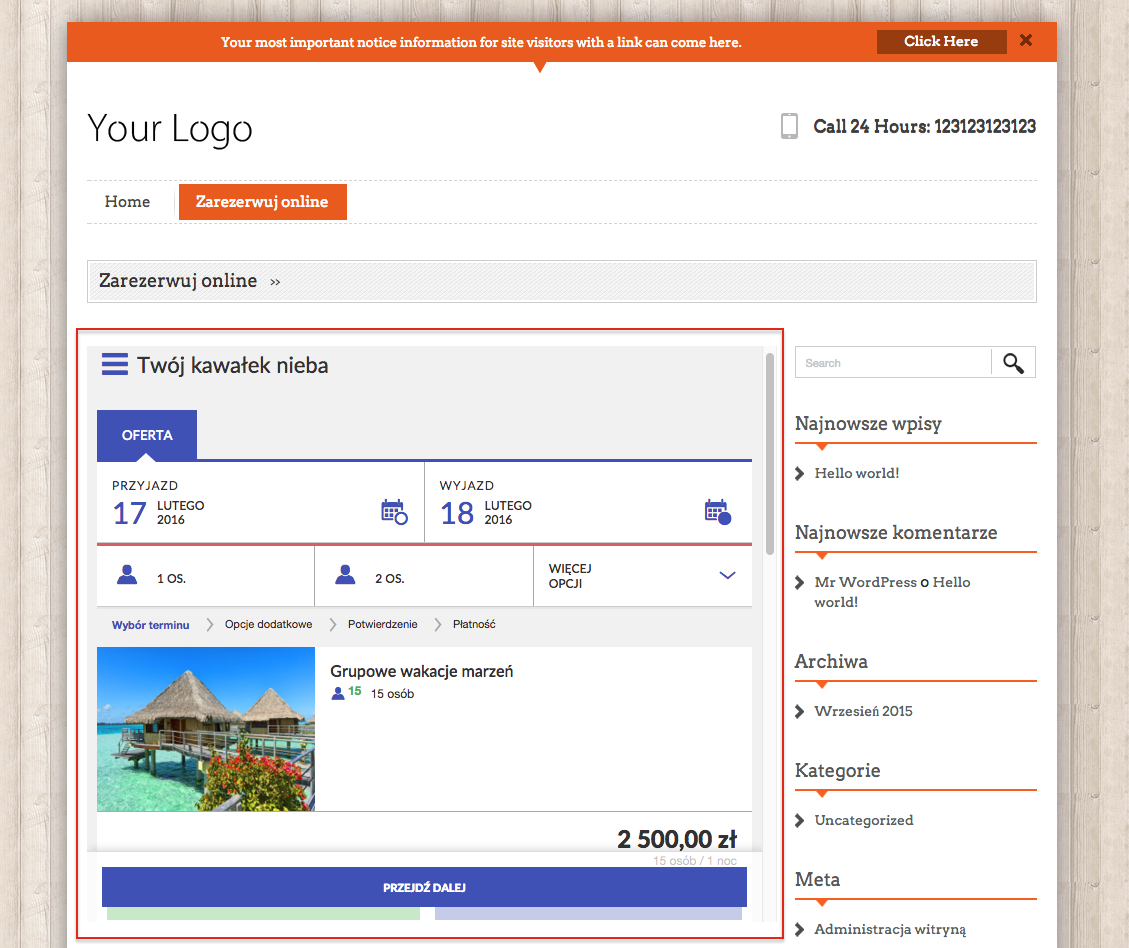Select the Płatność step
The height and width of the screenshot is (948, 1129).
474,624
